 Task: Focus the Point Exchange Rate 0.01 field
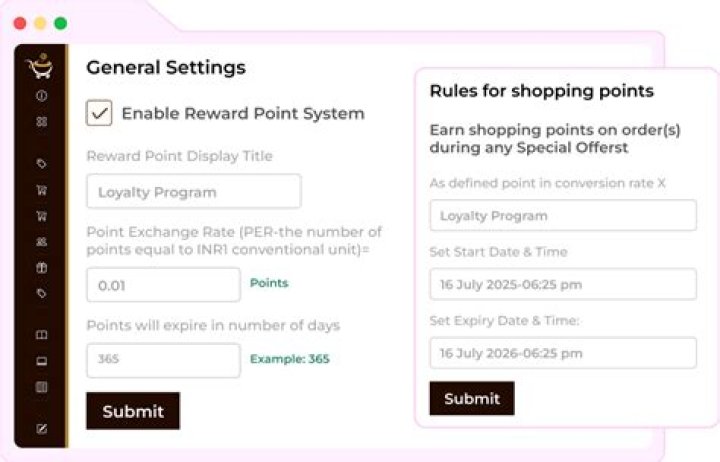click(x=163, y=285)
